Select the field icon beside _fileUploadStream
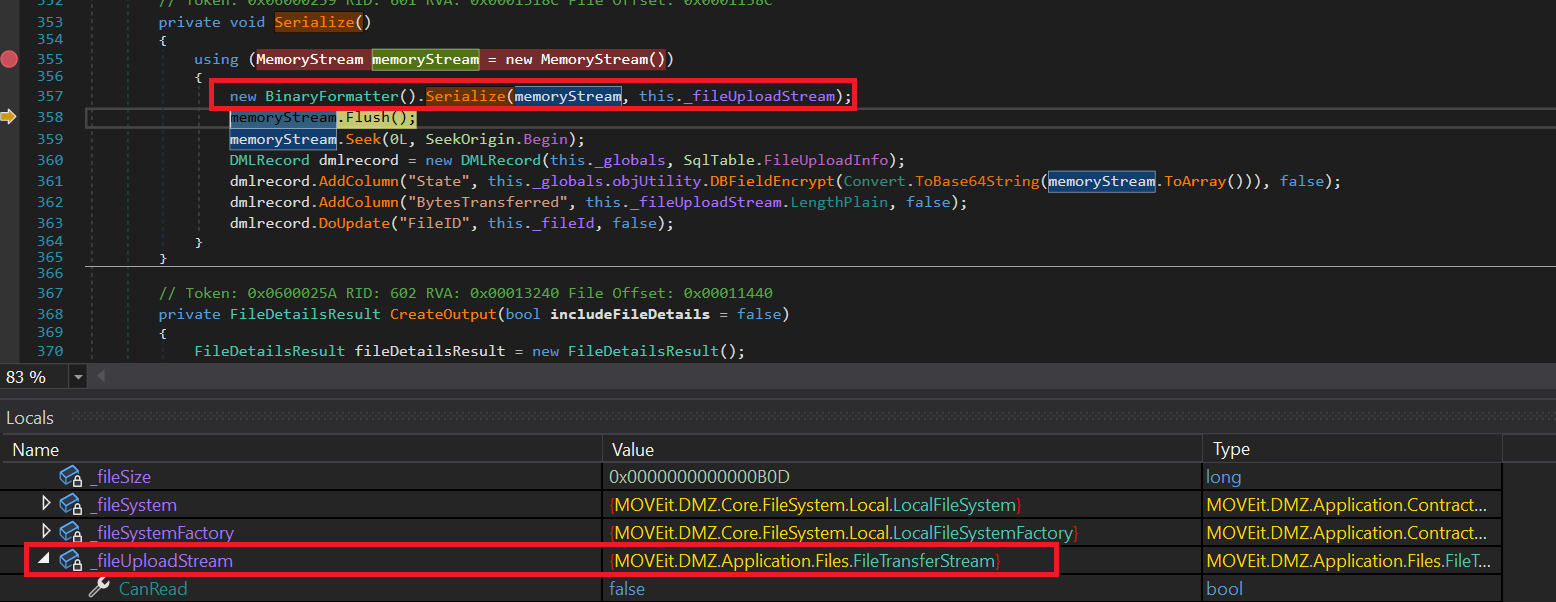Image resolution: width=1556 pixels, height=602 pixels. tap(71, 561)
